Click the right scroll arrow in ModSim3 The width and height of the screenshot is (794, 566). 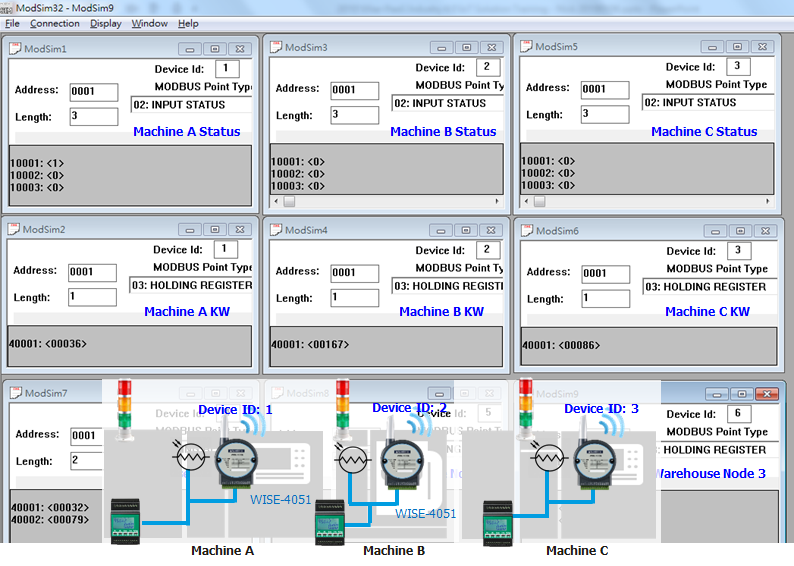pyautogui.click(x=497, y=201)
